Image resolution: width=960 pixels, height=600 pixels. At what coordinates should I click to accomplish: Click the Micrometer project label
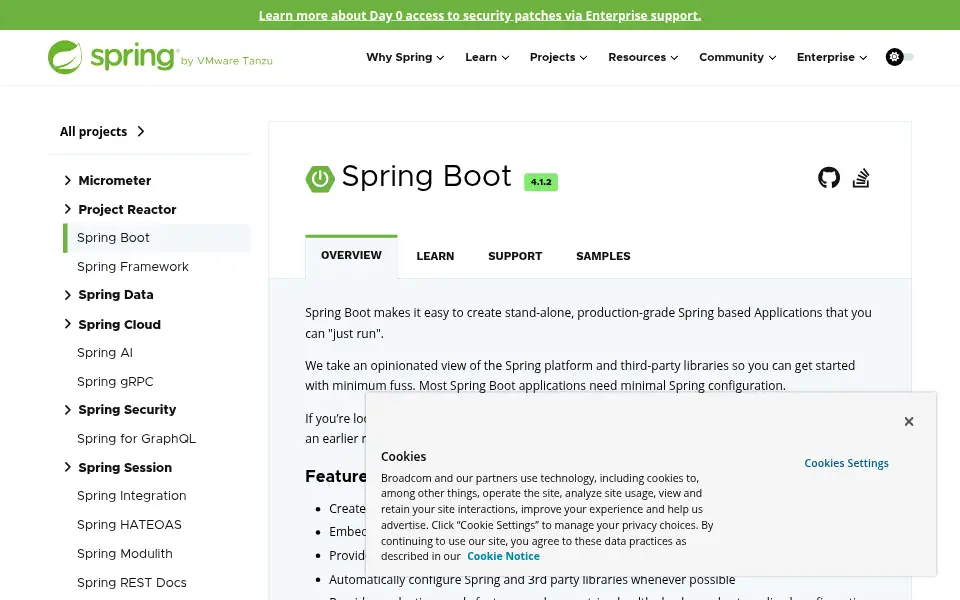point(114,181)
